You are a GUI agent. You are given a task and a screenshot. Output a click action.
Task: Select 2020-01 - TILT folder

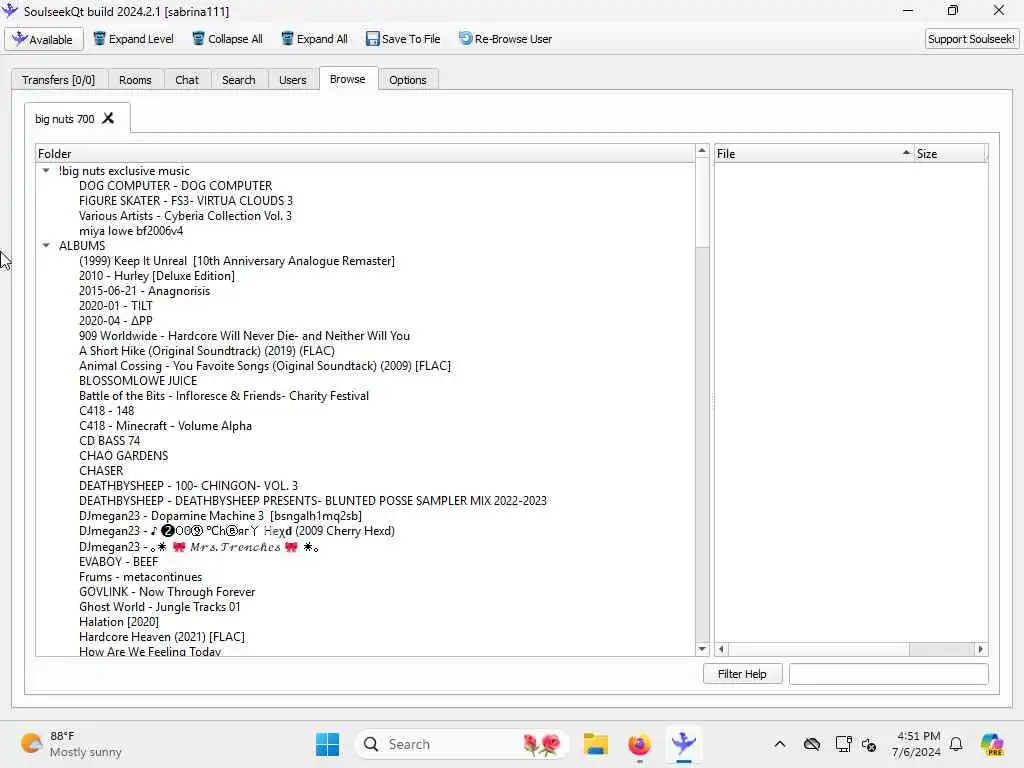(116, 306)
